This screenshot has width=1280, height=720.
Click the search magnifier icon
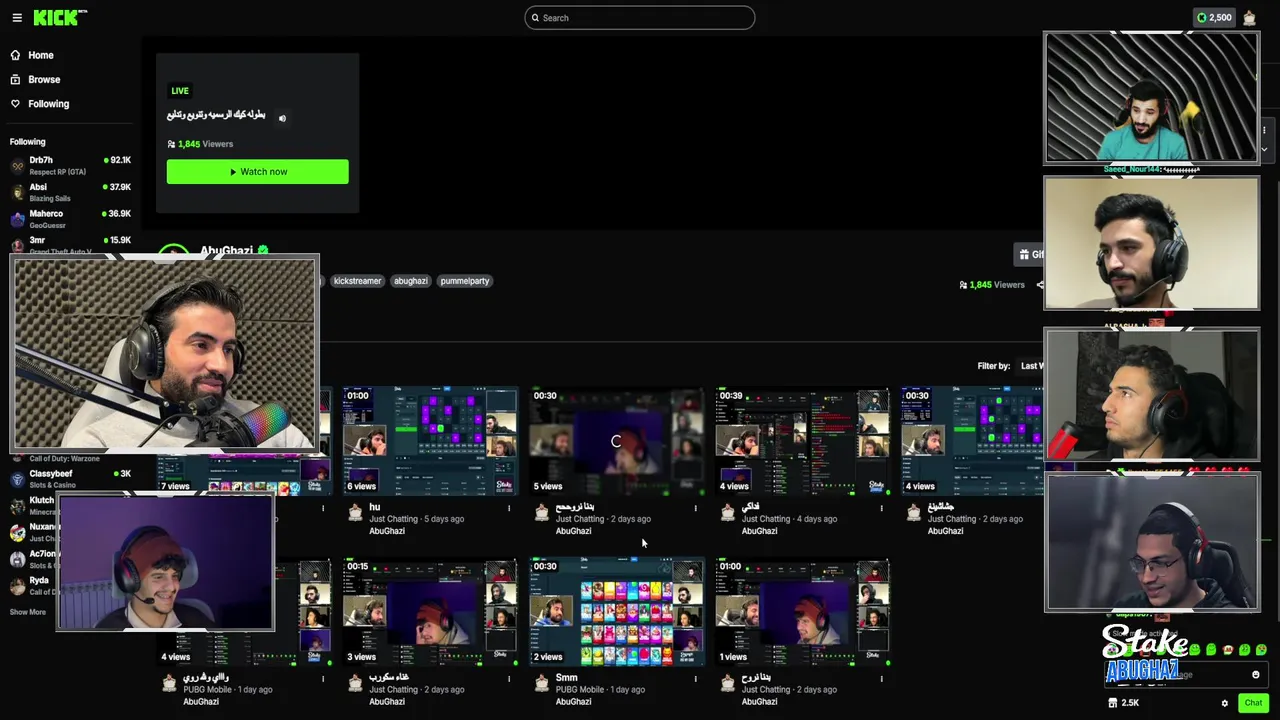pyautogui.click(x=535, y=18)
